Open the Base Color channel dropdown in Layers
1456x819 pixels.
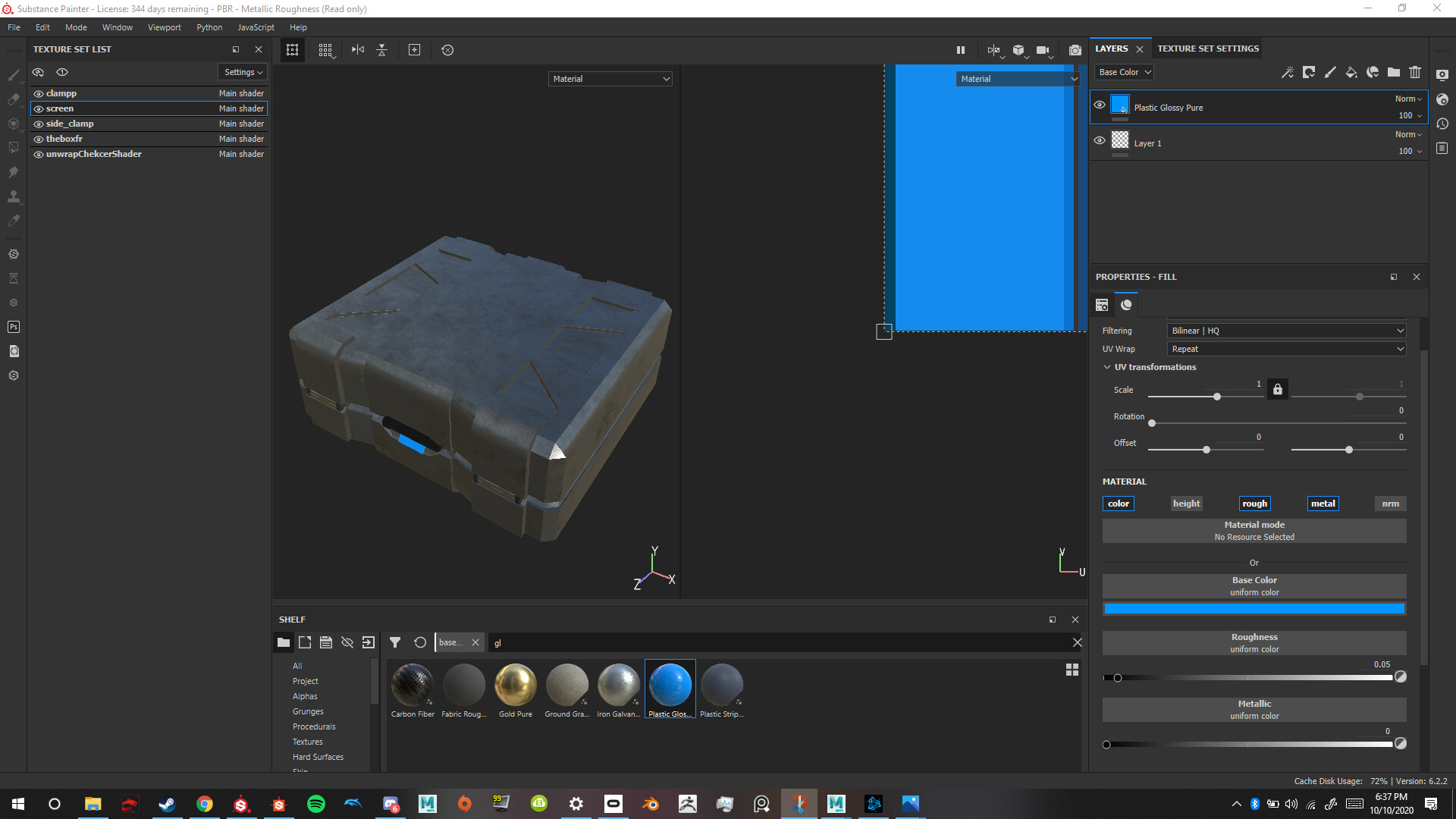point(1124,71)
